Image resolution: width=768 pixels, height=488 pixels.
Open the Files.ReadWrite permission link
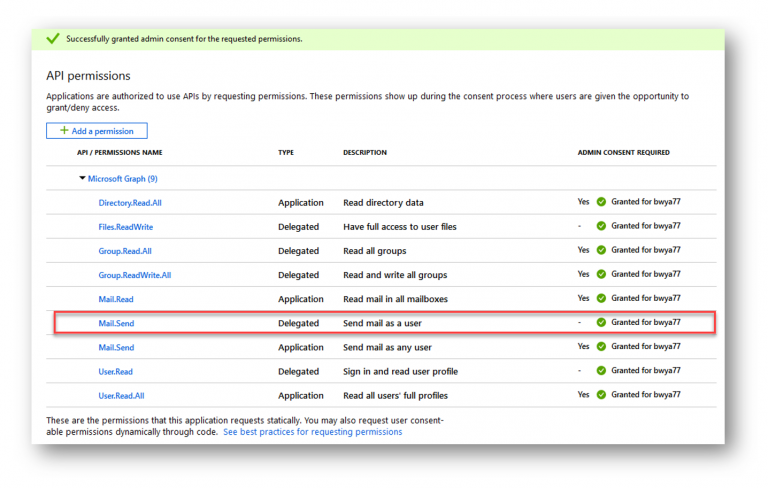[125, 227]
